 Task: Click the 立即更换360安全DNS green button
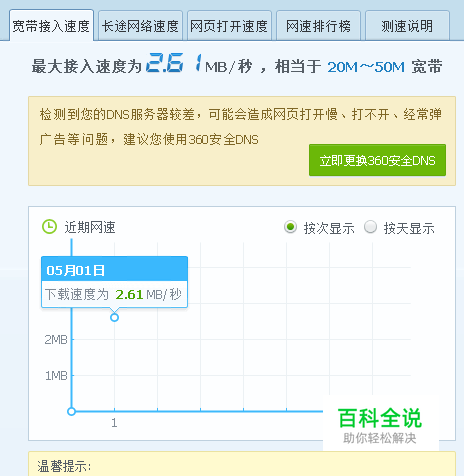377,160
